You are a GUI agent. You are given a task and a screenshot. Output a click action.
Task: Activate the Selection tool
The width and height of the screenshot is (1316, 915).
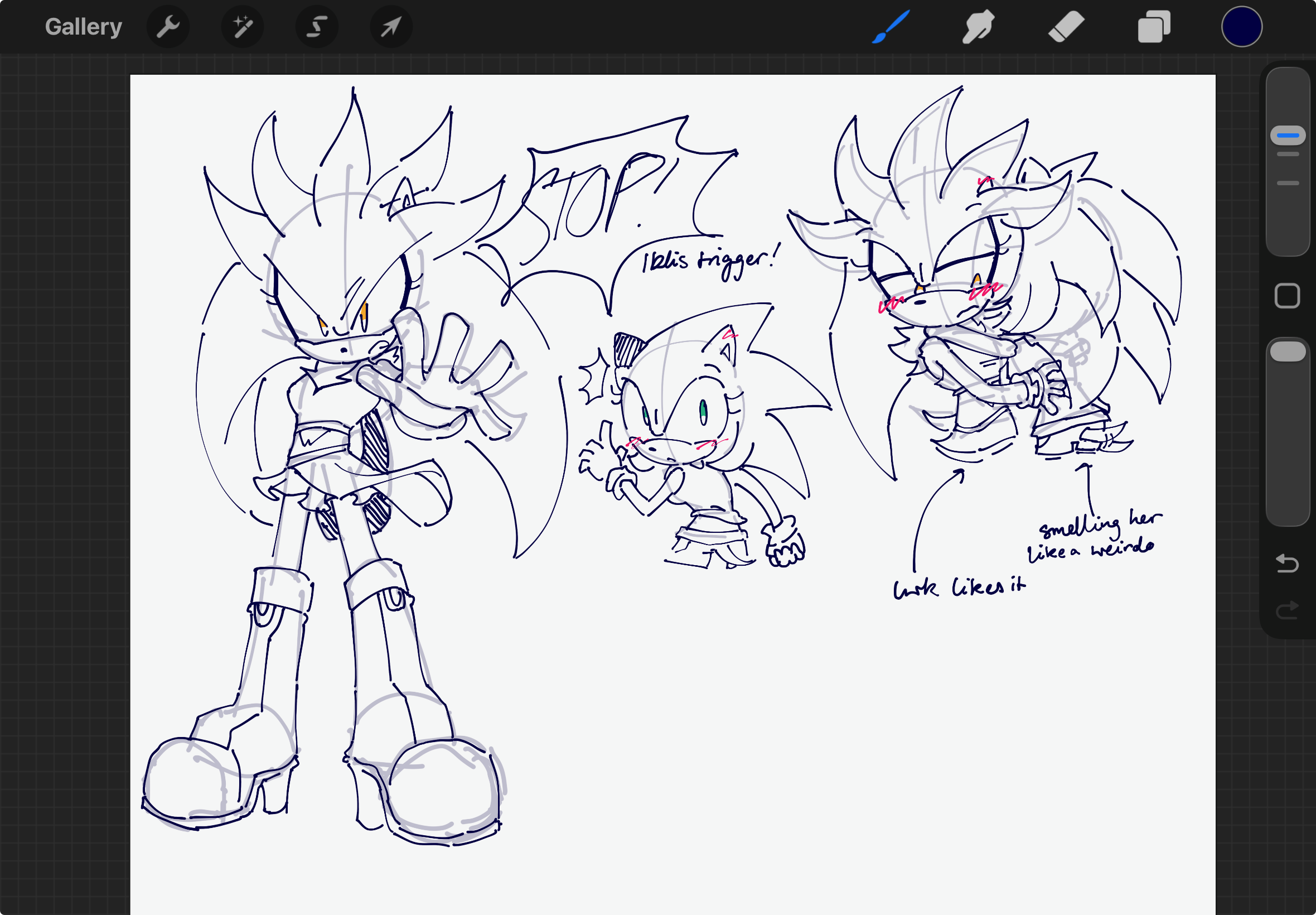tap(317, 27)
